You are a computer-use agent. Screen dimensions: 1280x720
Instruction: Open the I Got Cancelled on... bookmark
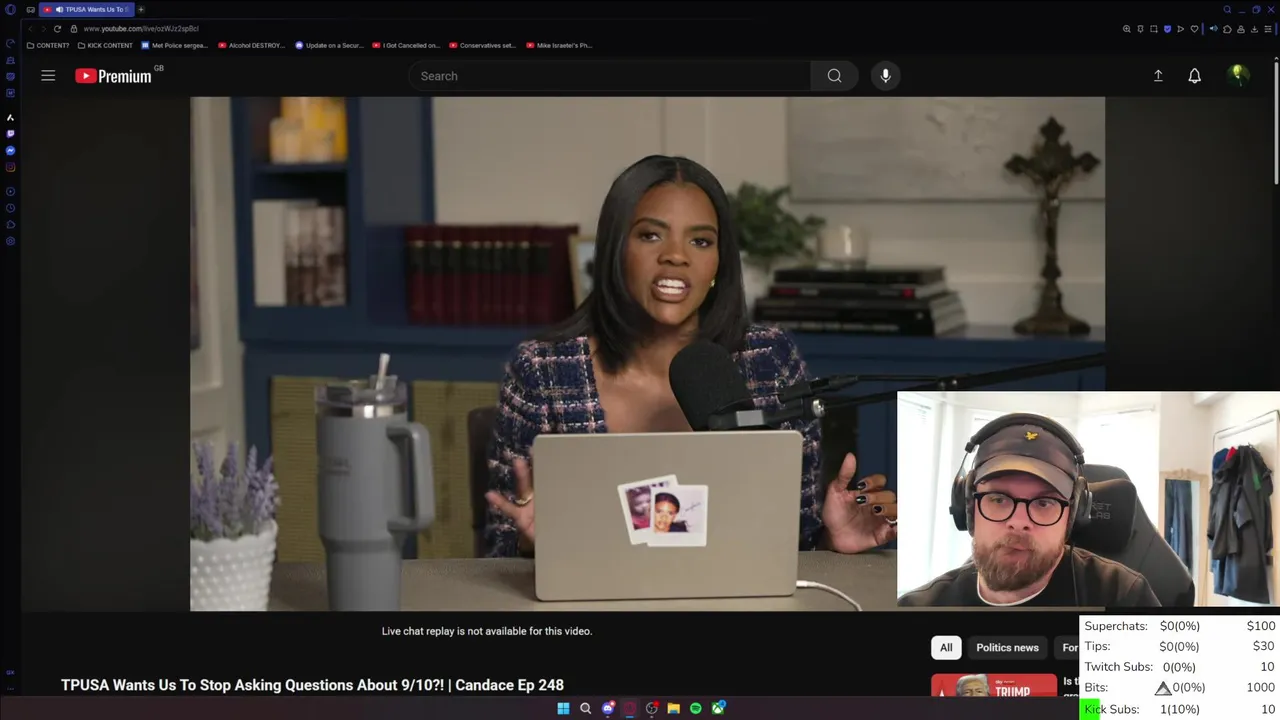click(x=406, y=45)
